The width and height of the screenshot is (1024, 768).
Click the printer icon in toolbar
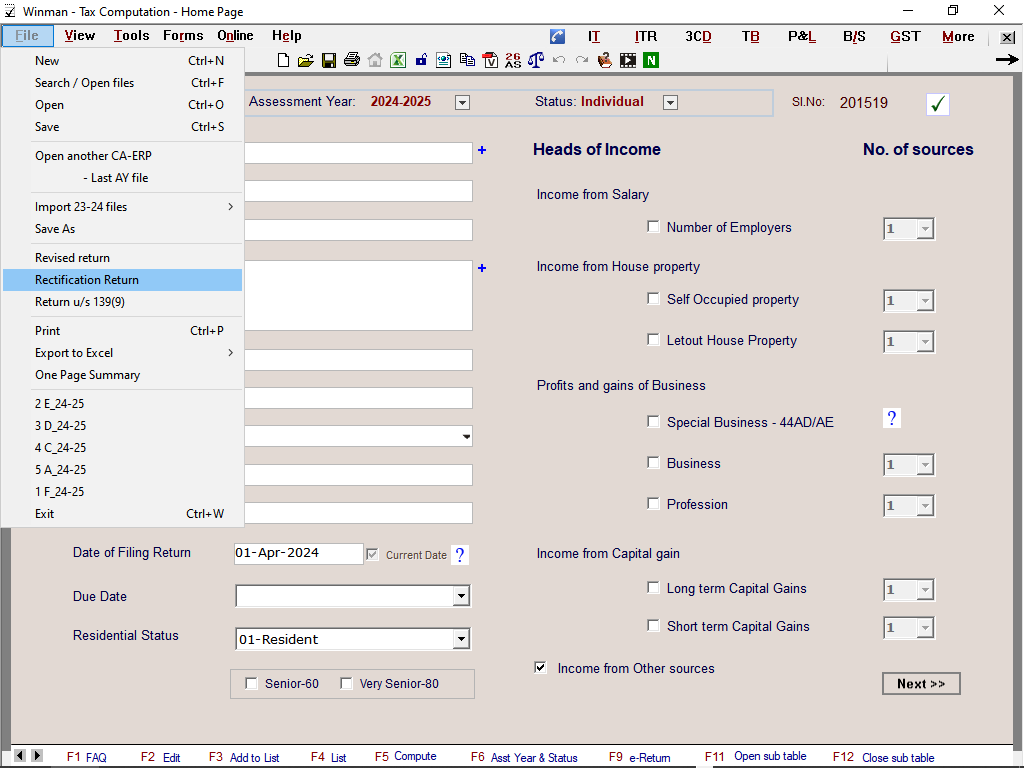(x=352, y=60)
